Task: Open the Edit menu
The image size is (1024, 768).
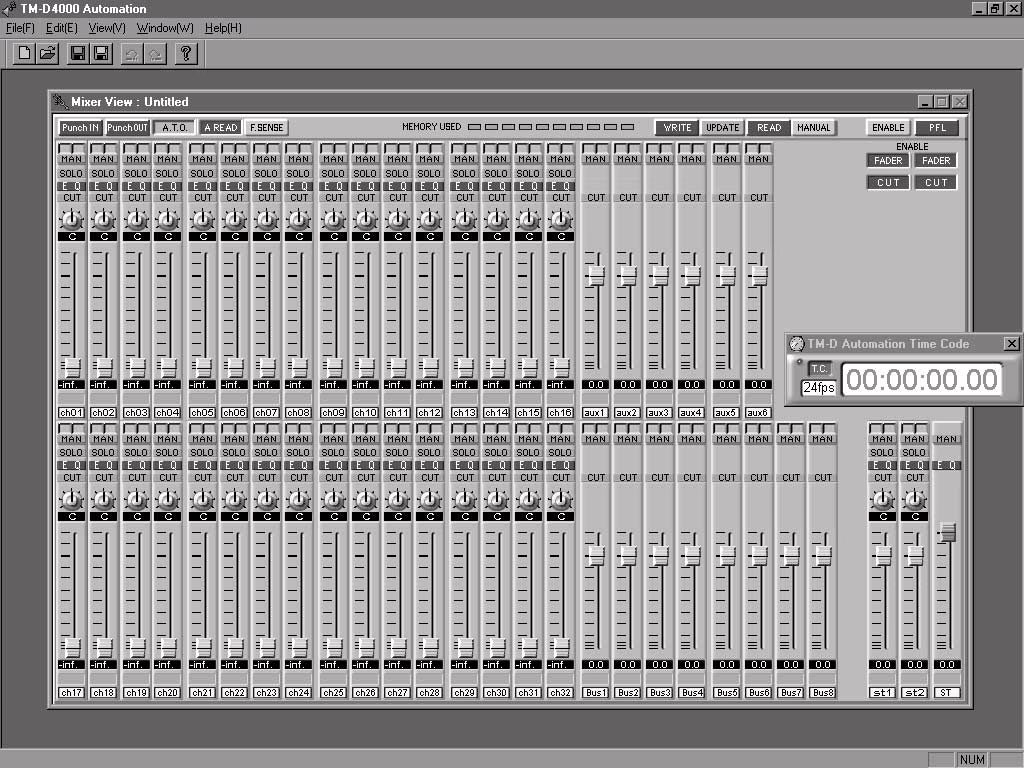Action: (61, 28)
